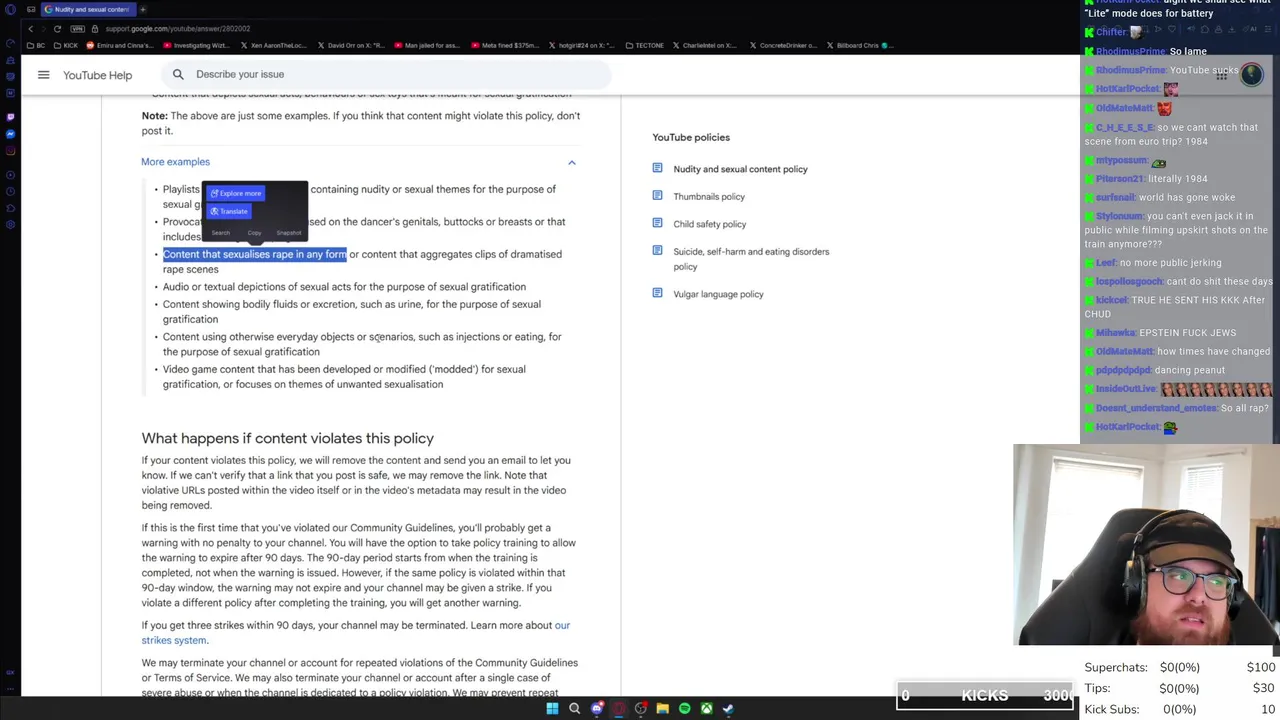This screenshot has width=1280, height=720.
Task: Open OBS Studio from the taskbar
Action: coord(641,709)
